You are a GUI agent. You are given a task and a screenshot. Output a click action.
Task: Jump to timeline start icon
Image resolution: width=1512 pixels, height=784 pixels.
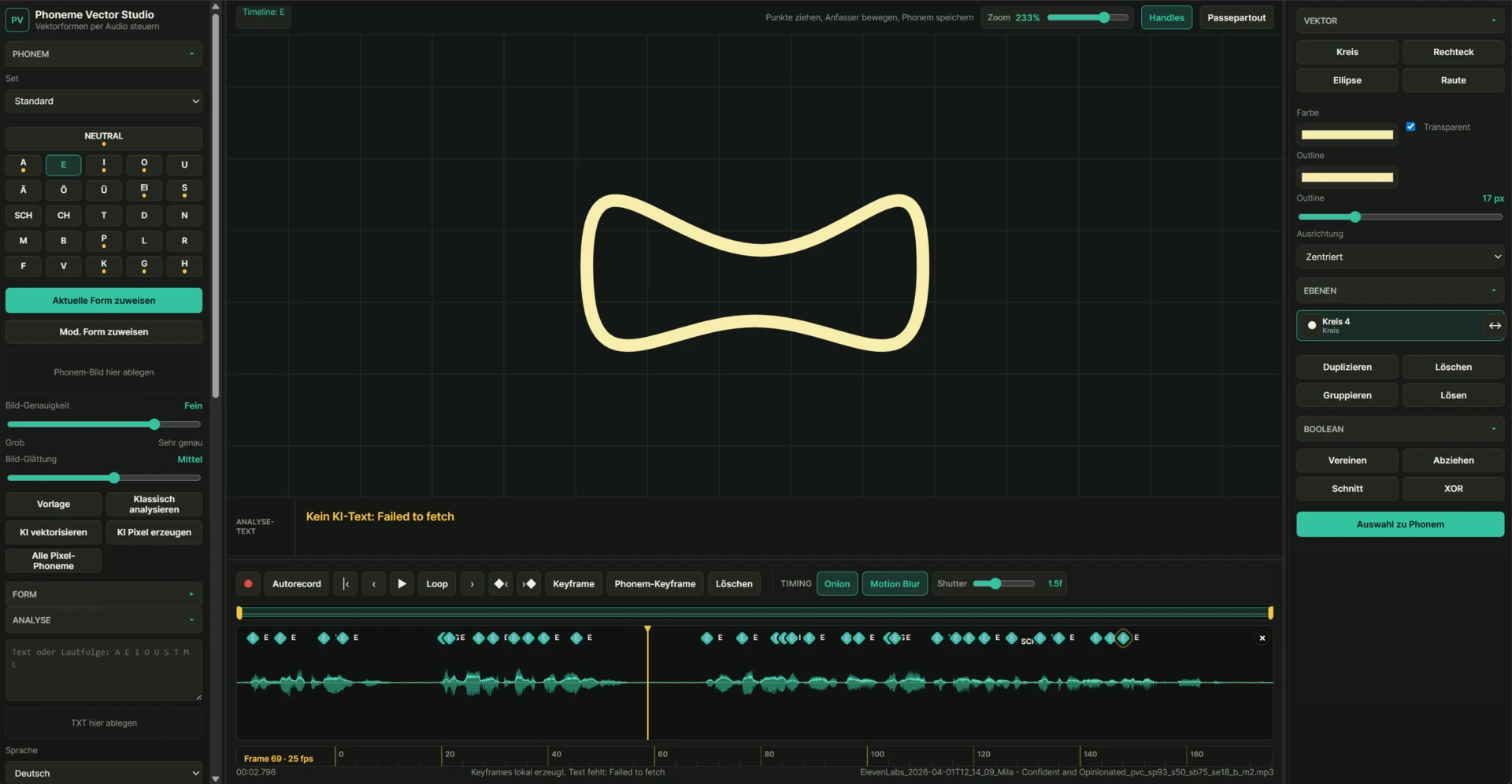tap(346, 584)
